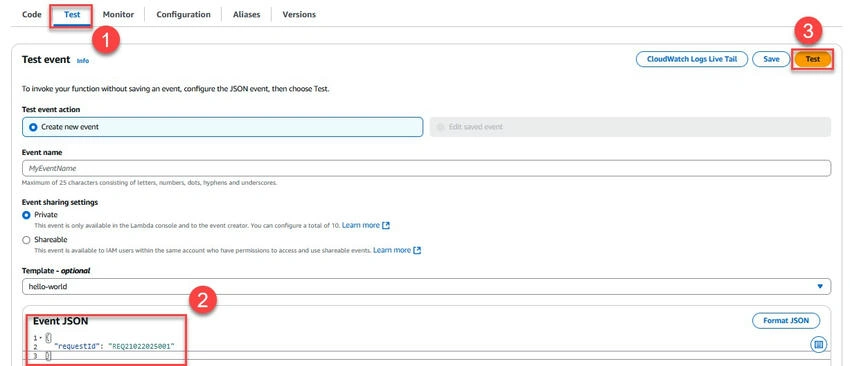
Task: Open the Code tab
Action: [x=31, y=15]
